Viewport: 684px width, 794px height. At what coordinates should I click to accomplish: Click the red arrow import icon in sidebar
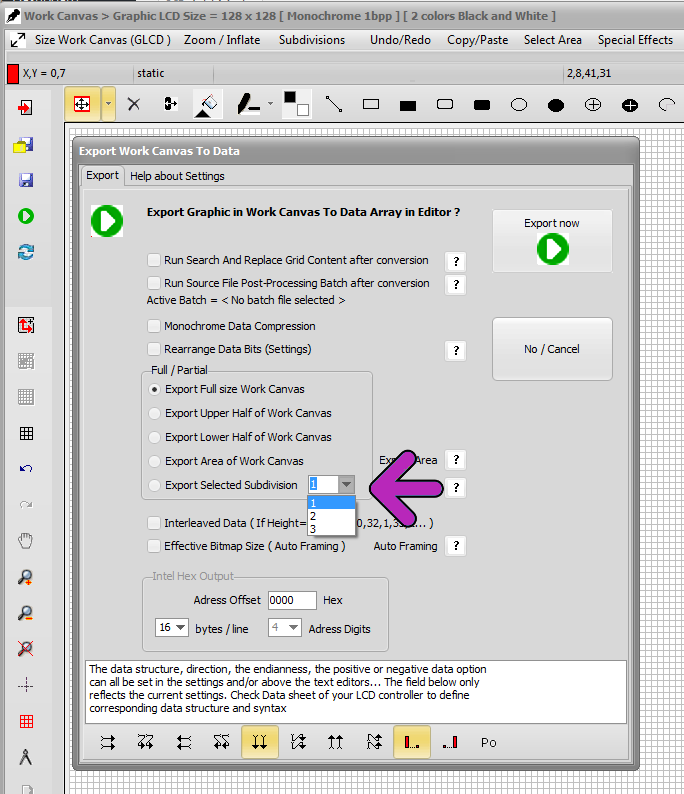click(x=25, y=108)
